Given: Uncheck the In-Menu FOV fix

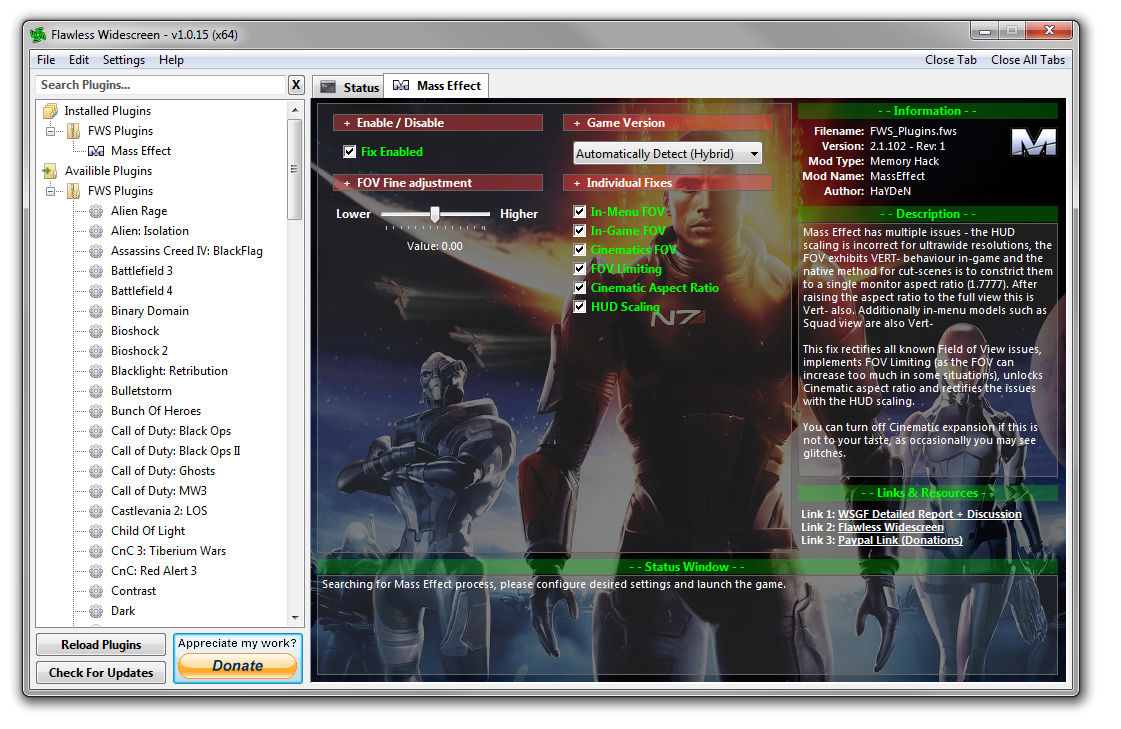Looking at the screenshot, I should pyautogui.click(x=580, y=212).
